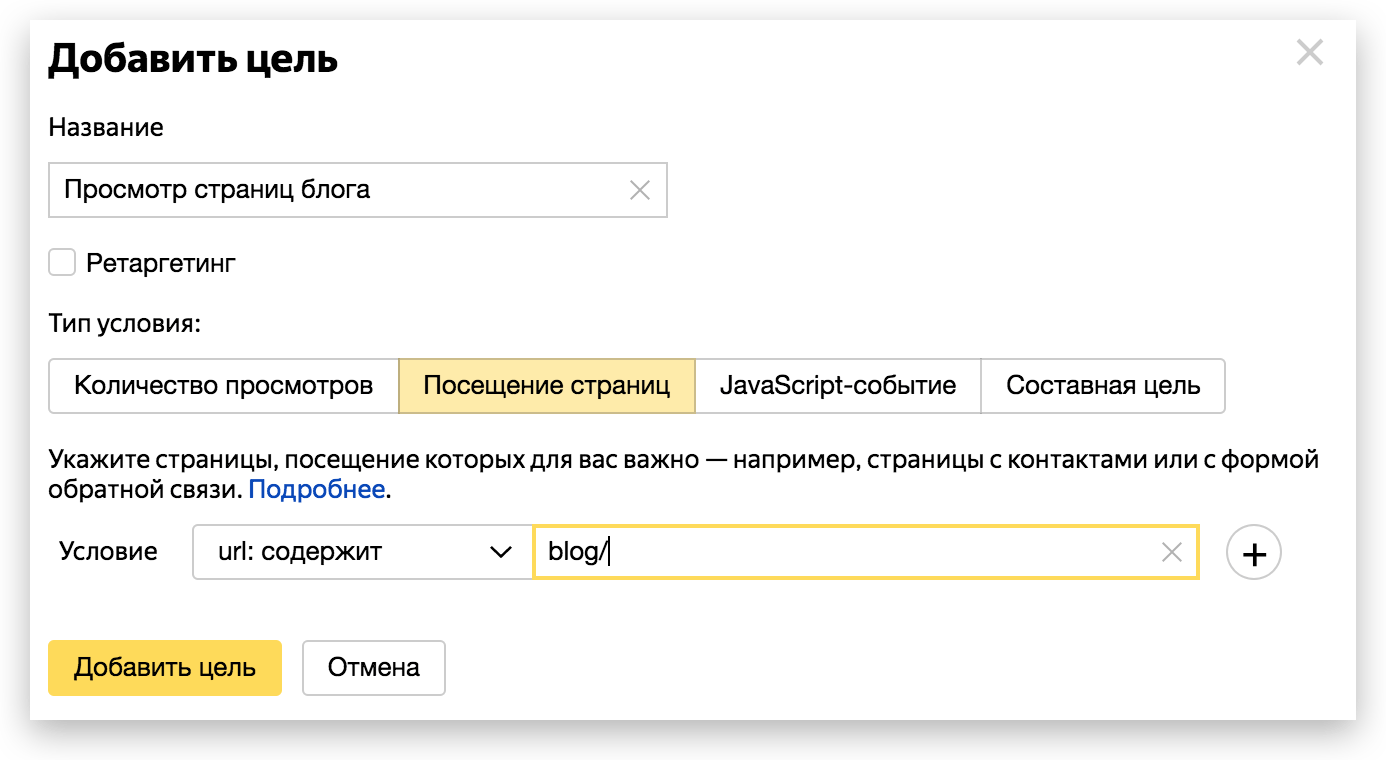The height and width of the screenshot is (760, 1386).
Task: Clear the blog/ condition value with X icon
Action: [x=1171, y=552]
